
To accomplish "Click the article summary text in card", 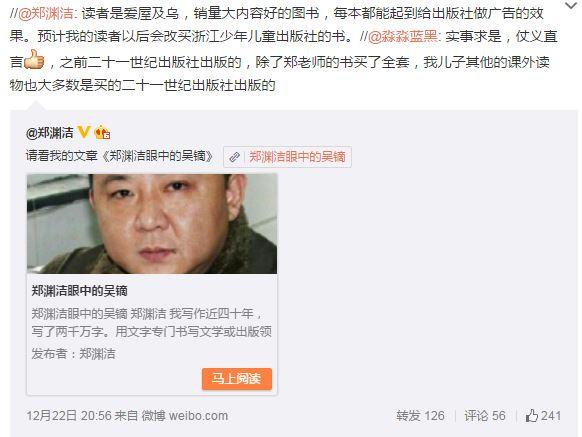I will (151, 323).
